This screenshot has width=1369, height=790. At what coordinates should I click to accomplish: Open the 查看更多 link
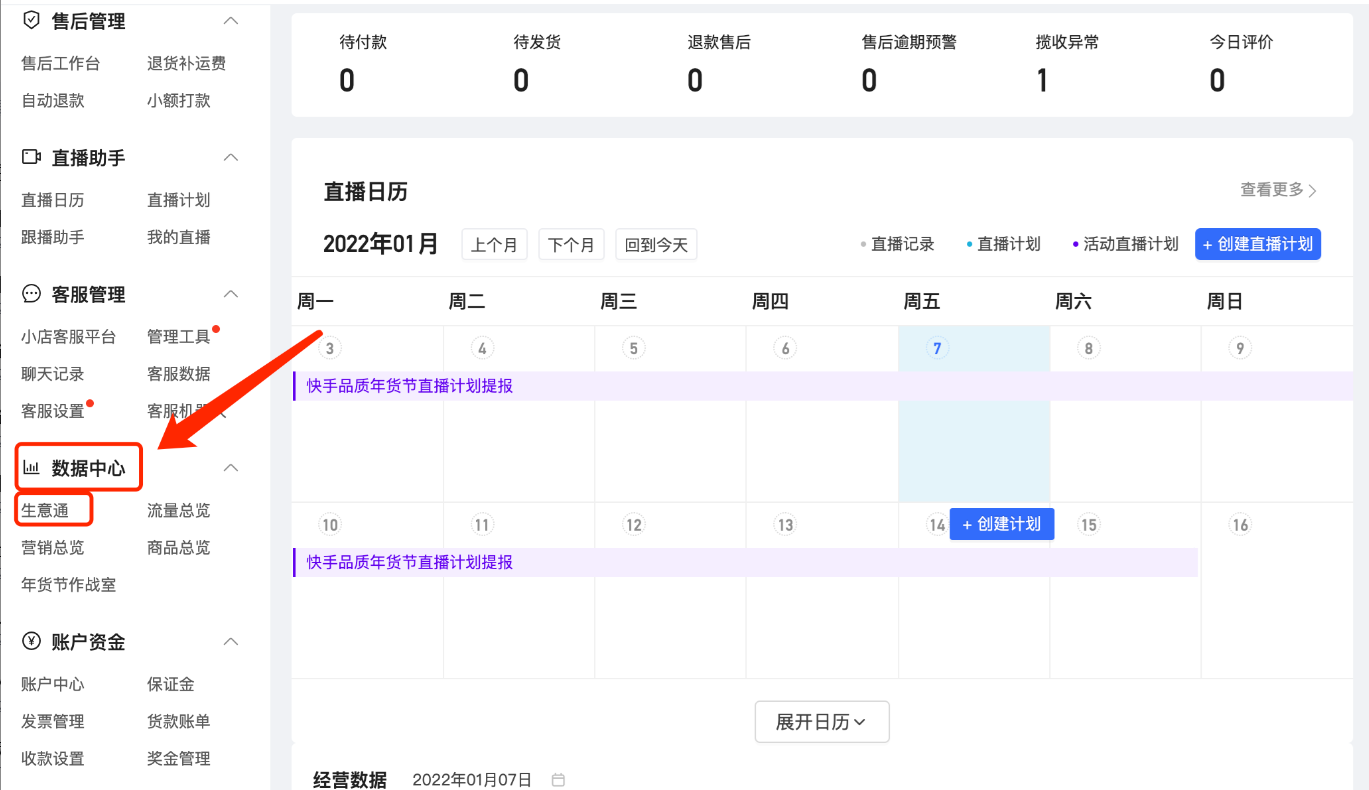[1279, 190]
